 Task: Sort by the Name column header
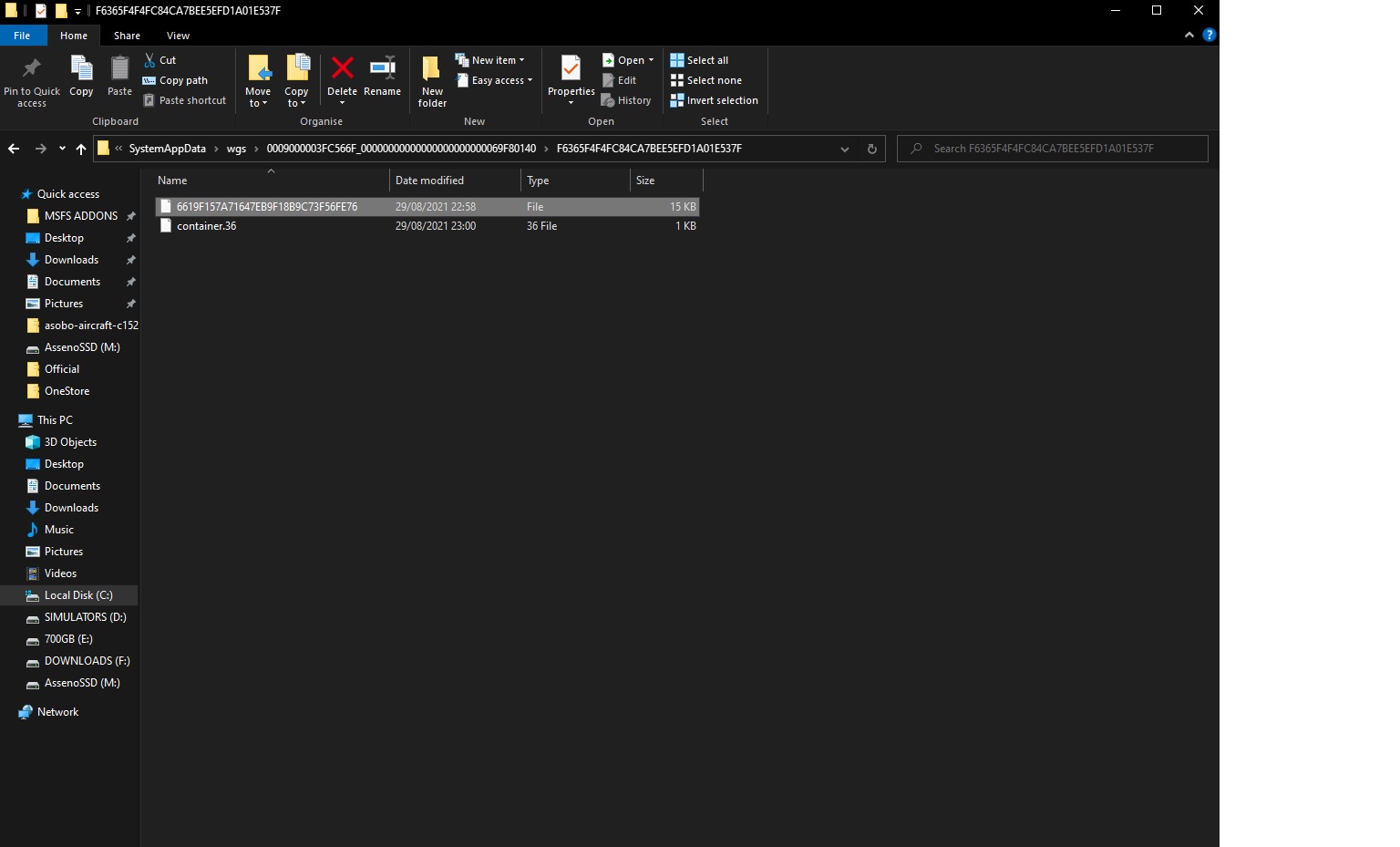(271, 181)
